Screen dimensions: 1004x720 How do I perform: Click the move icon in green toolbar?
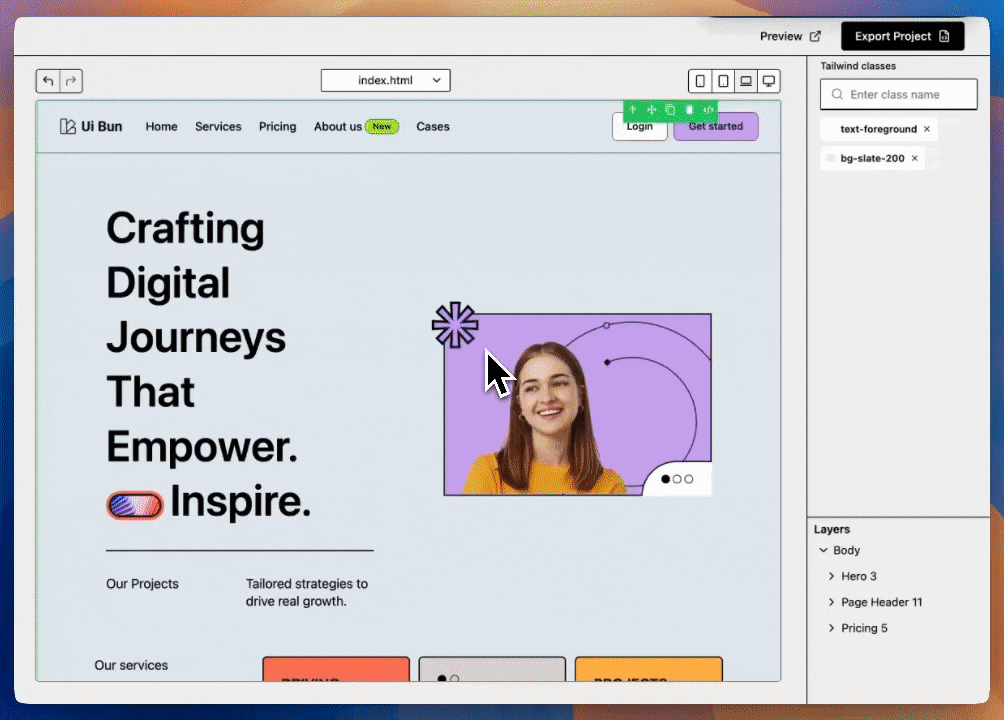[x=651, y=110]
